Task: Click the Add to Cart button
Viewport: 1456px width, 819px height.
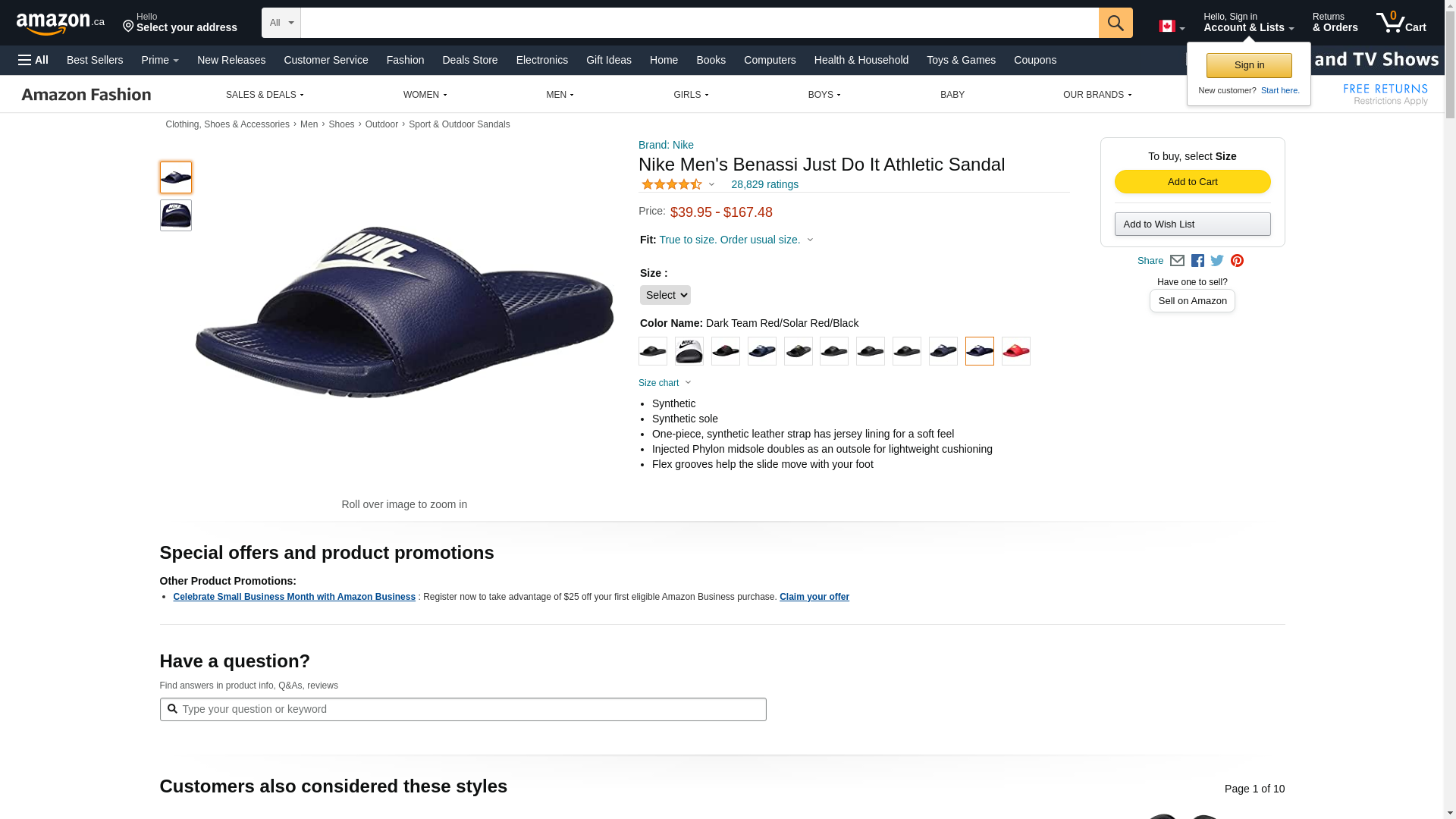Action: [x=1192, y=182]
